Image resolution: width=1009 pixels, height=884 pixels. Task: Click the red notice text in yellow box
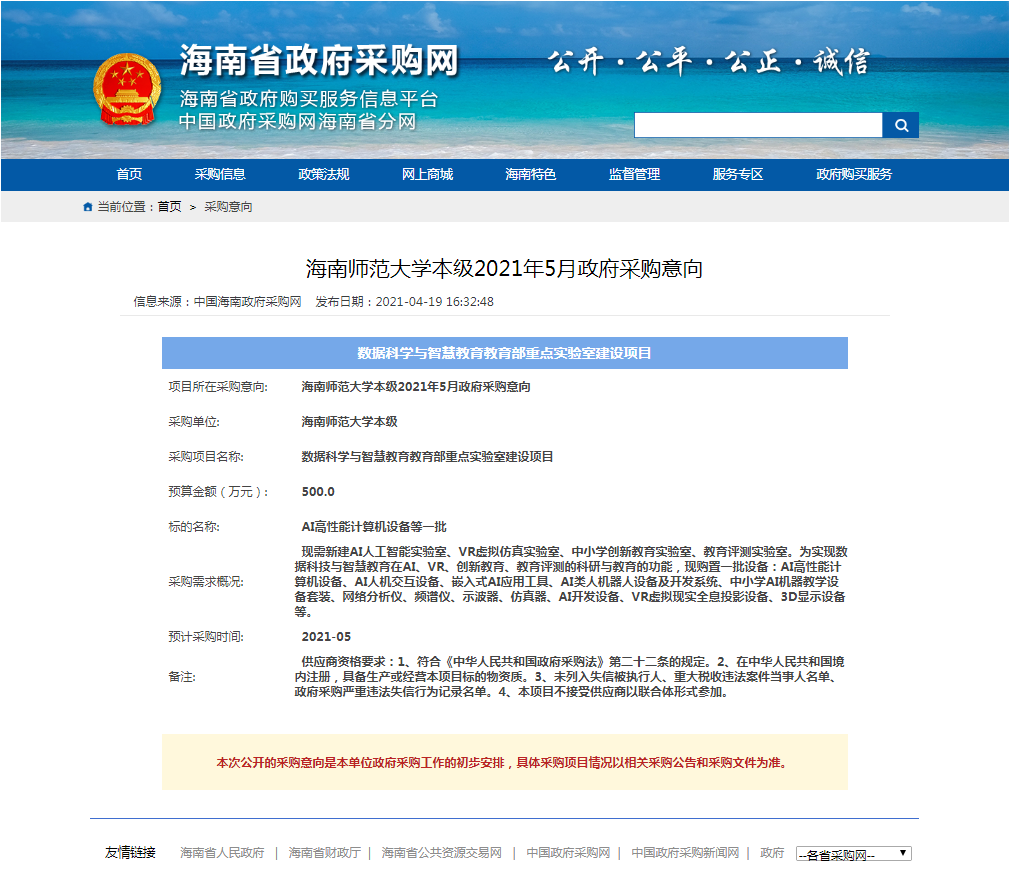503,762
